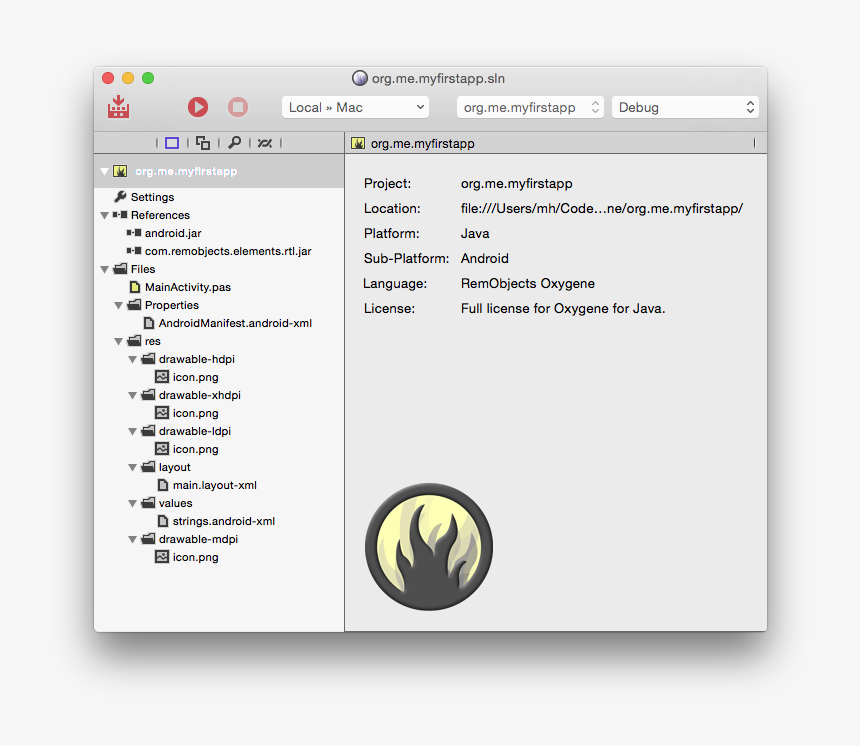Collapse the drawable-ldpi folder
Image resolution: width=860 pixels, height=746 pixels.
[x=132, y=432]
